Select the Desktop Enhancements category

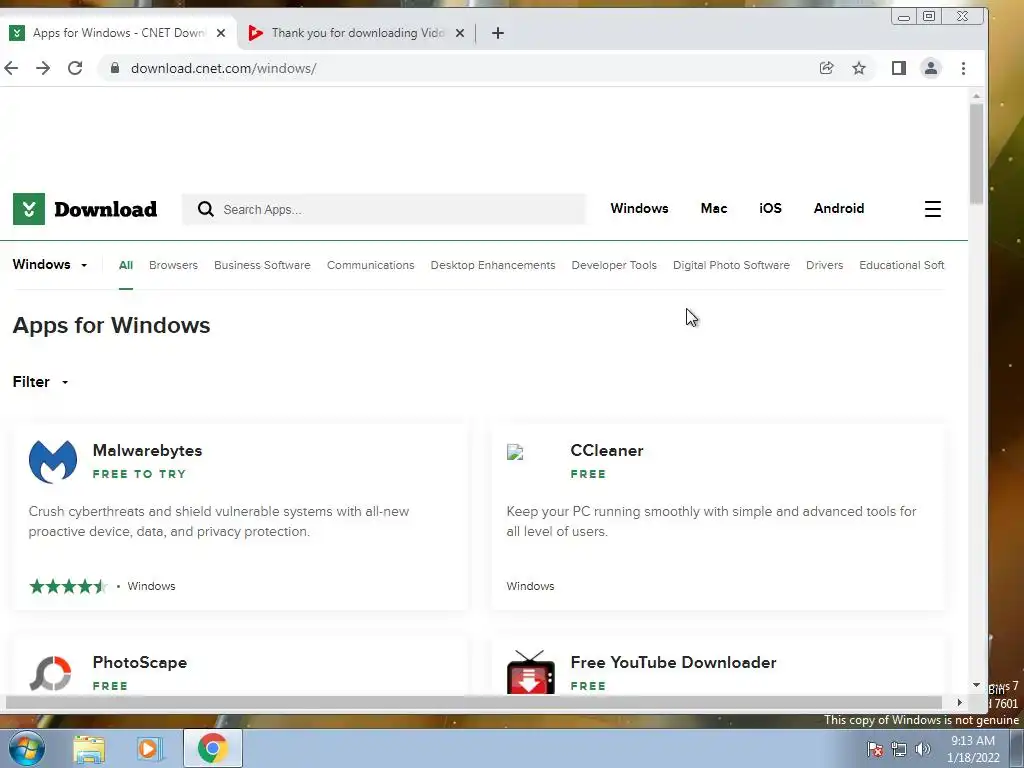point(492,265)
